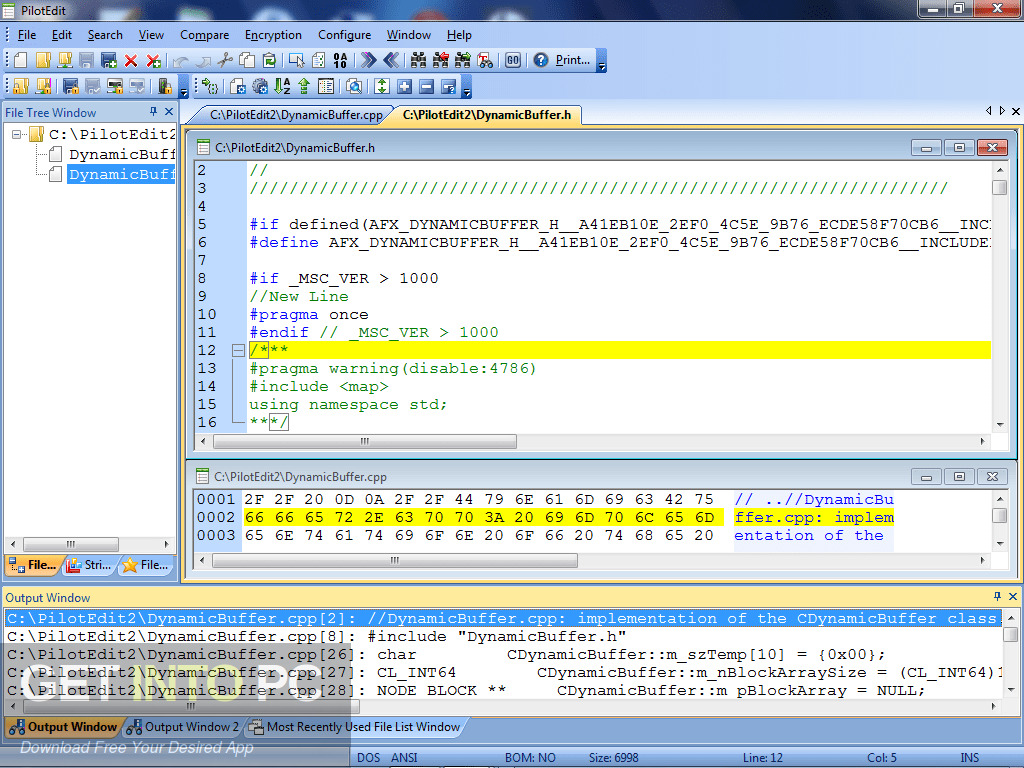Screen dimensions: 1024x768
Task: Click Print... in the toolbar
Action: (x=573, y=60)
